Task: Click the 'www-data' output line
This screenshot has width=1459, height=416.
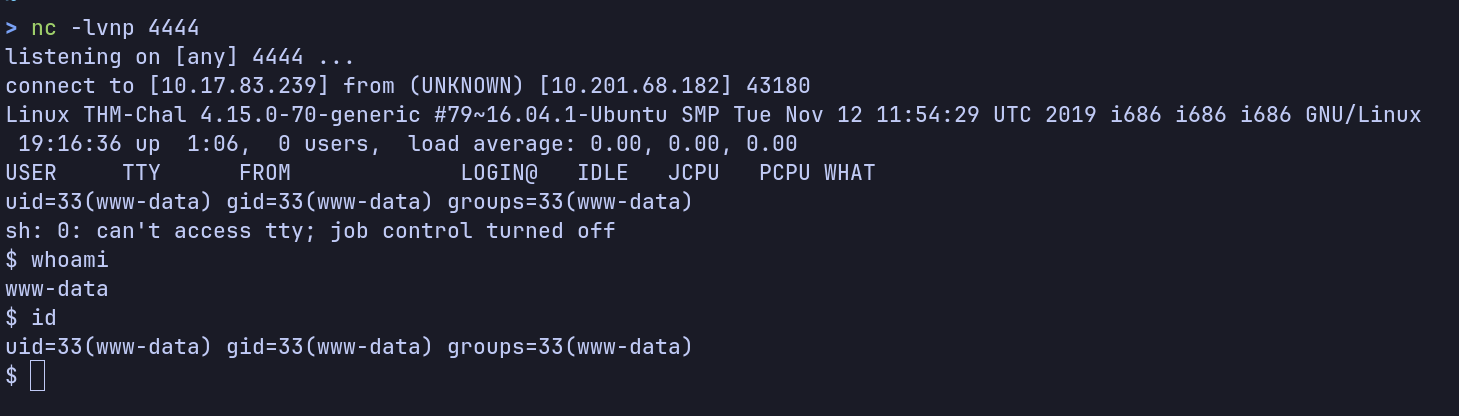Action: [57, 289]
